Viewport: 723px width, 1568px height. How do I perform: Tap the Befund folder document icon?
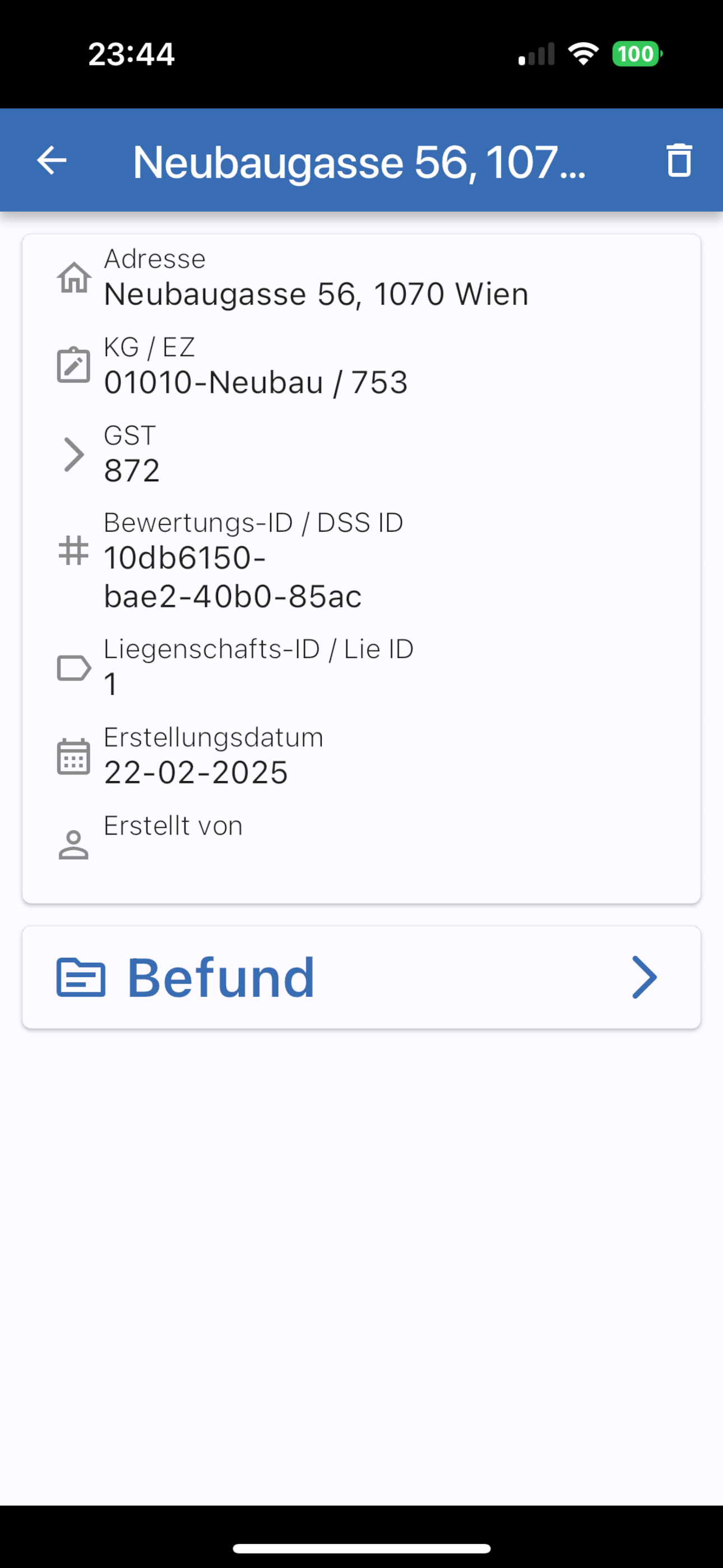point(81,977)
